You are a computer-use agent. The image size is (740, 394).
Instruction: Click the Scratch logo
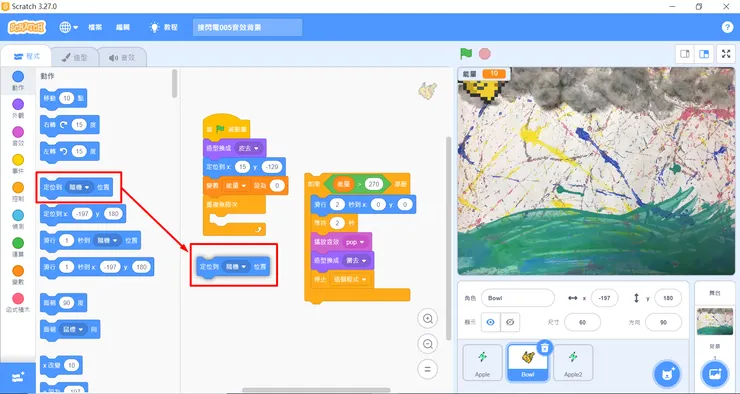coord(27,27)
